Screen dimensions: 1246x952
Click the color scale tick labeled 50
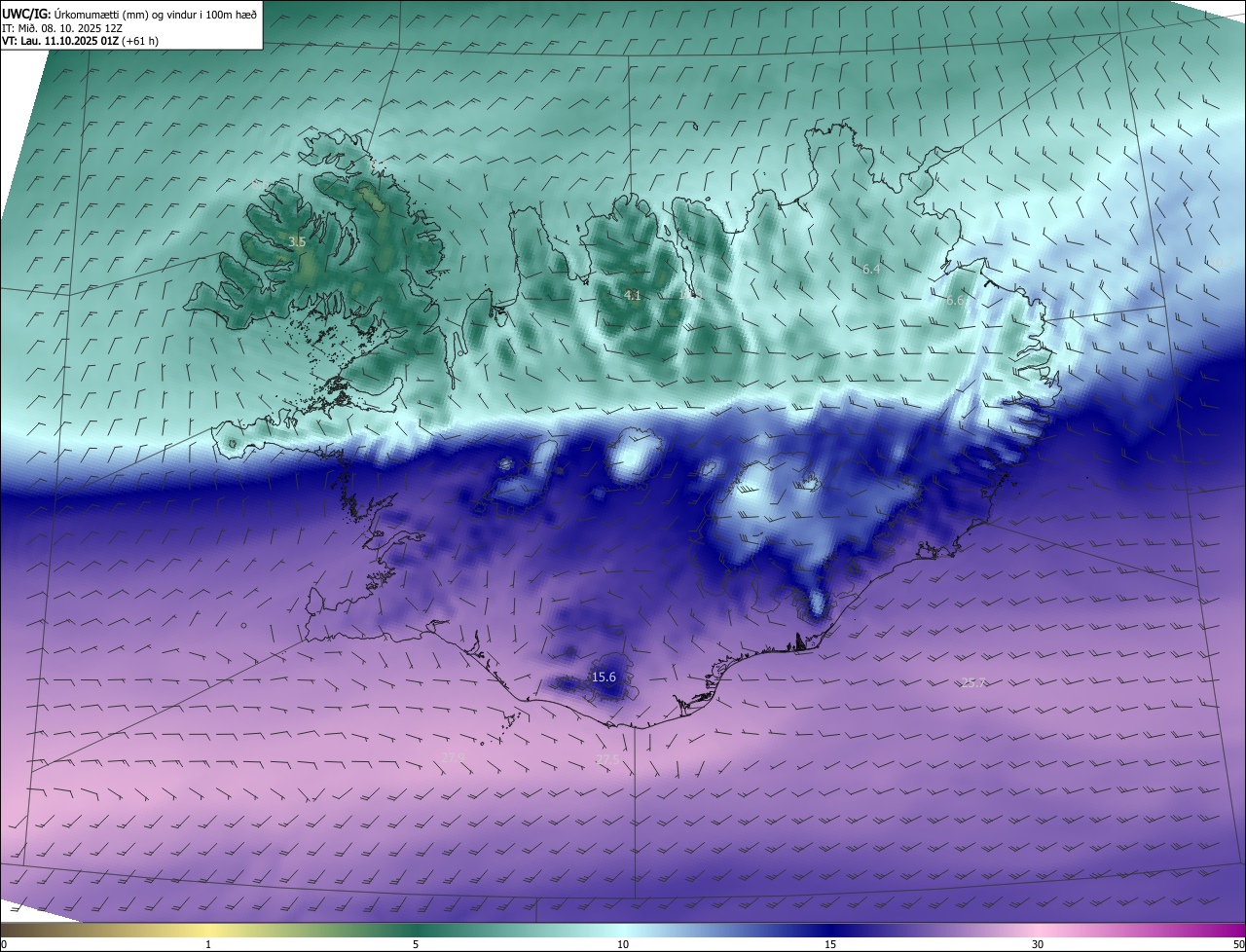pyautogui.click(x=1238, y=944)
